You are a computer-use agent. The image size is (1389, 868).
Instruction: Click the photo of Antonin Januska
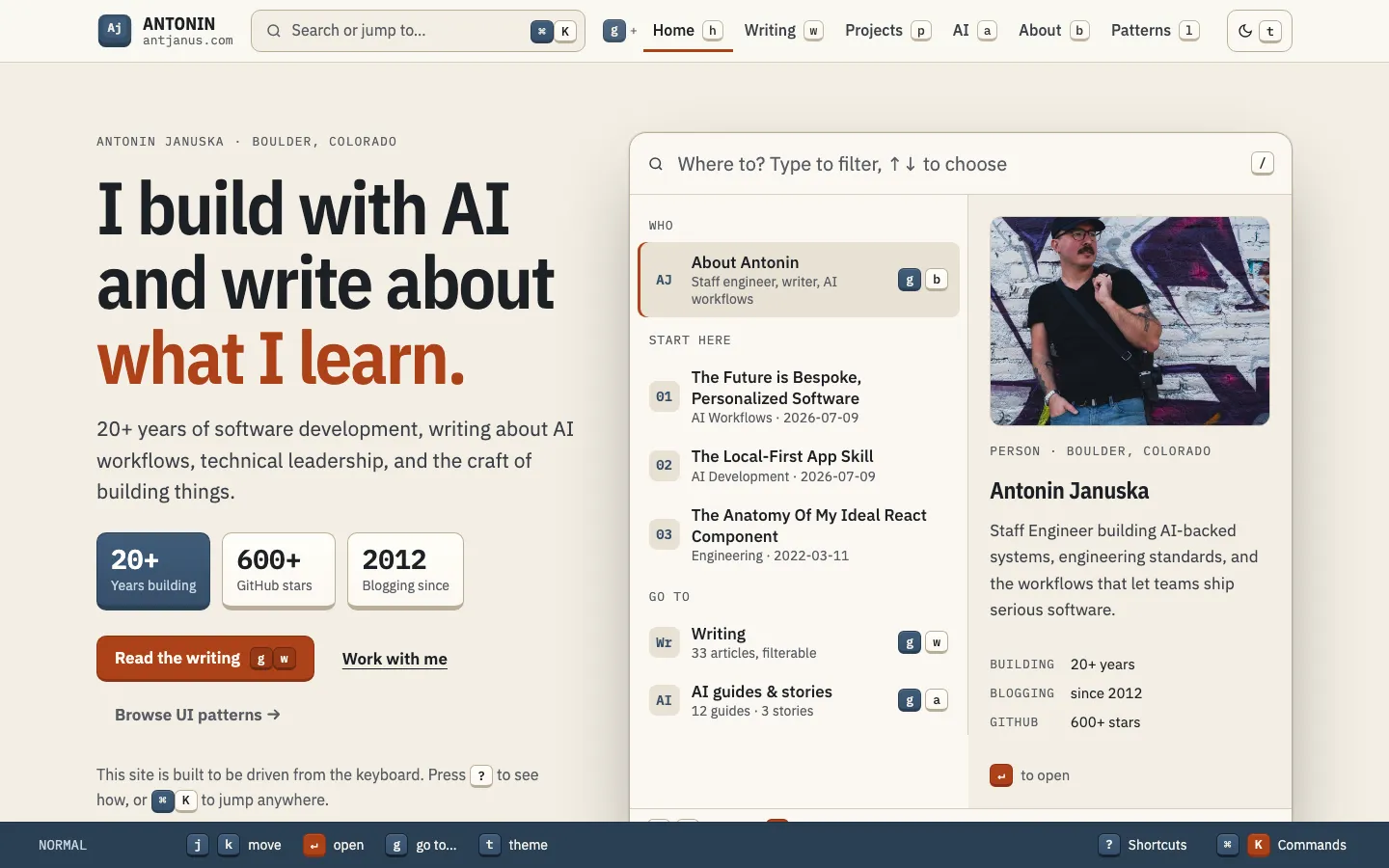(x=1130, y=321)
